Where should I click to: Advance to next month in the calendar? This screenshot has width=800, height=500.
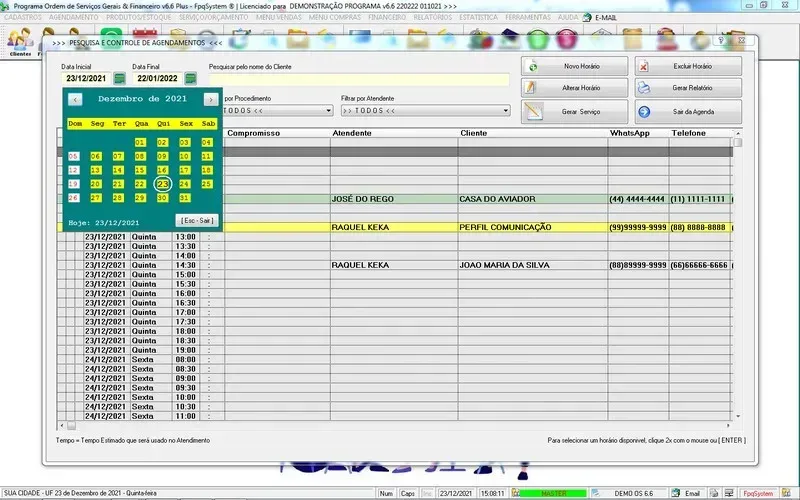click(x=210, y=100)
